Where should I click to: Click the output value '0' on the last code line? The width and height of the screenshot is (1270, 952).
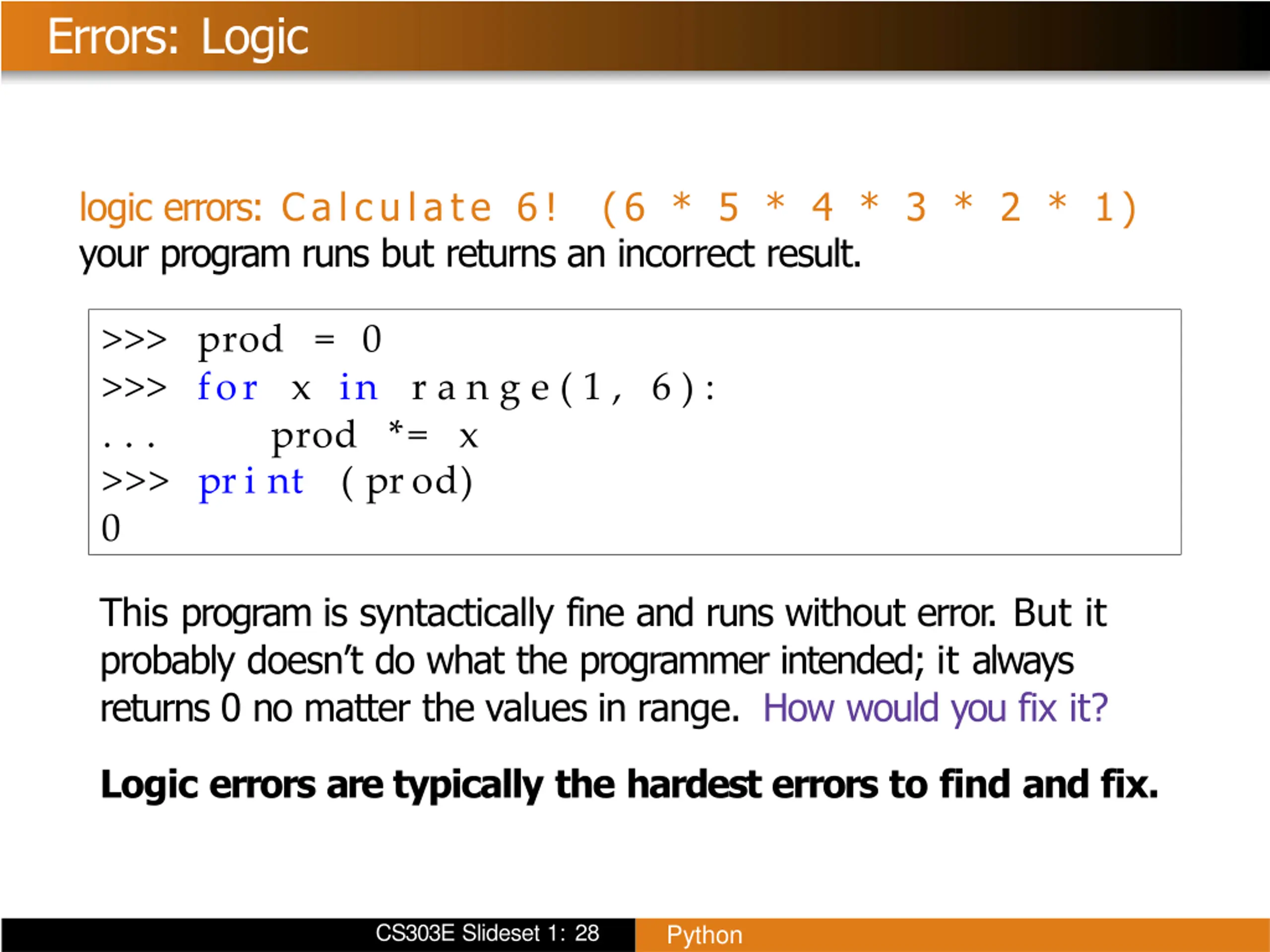point(111,529)
